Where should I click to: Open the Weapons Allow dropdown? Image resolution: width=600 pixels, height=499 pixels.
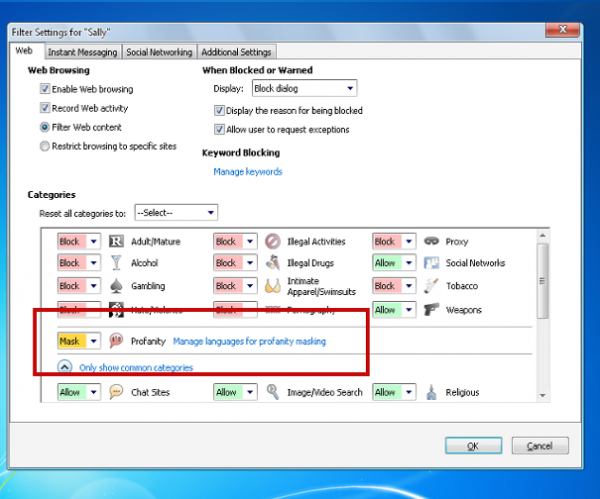point(394,310)
